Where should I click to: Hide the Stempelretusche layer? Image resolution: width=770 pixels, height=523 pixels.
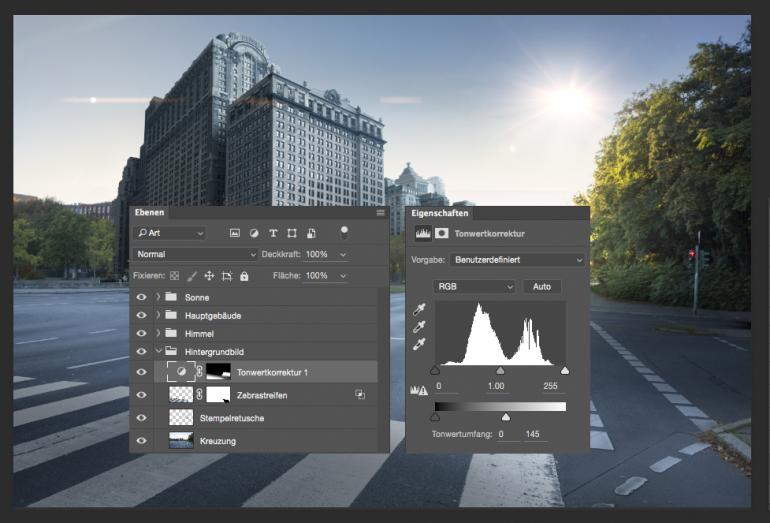141,418
